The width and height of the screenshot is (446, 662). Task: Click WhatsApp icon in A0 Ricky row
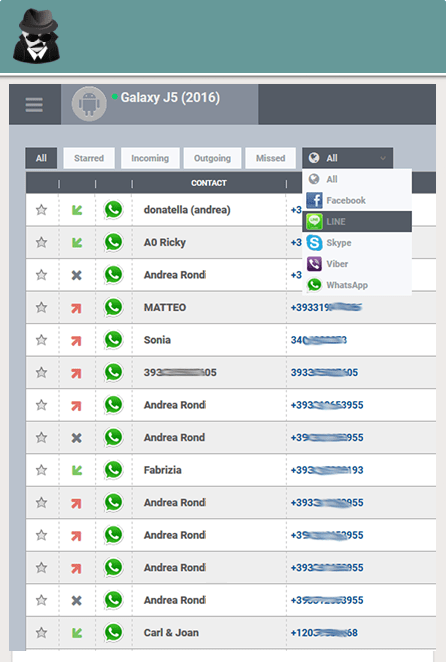point(114,242)
